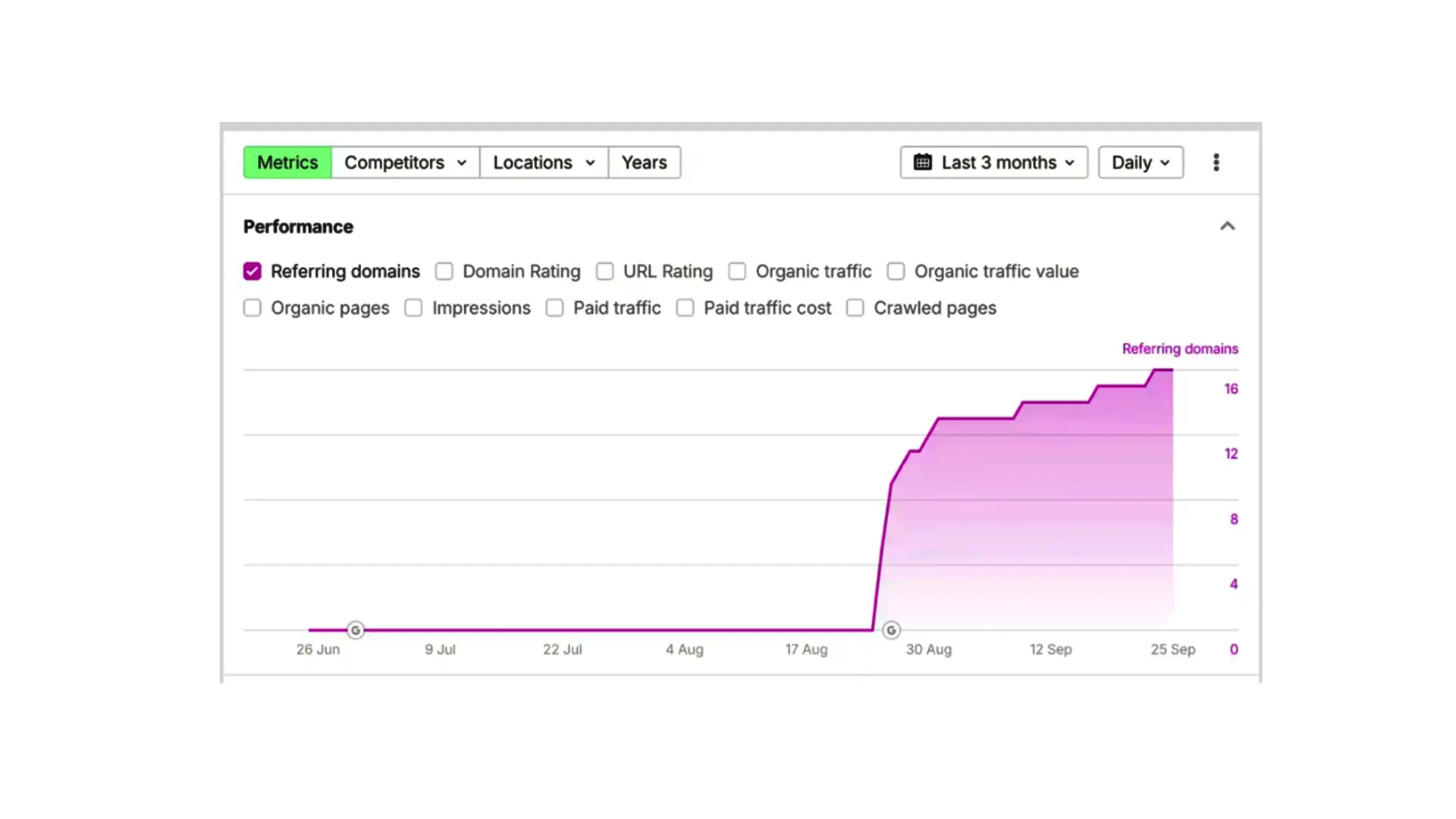This screenshot has width=1456, height=819.
Task: Open the Locations dropdown
Action: [x=544, y=162]
